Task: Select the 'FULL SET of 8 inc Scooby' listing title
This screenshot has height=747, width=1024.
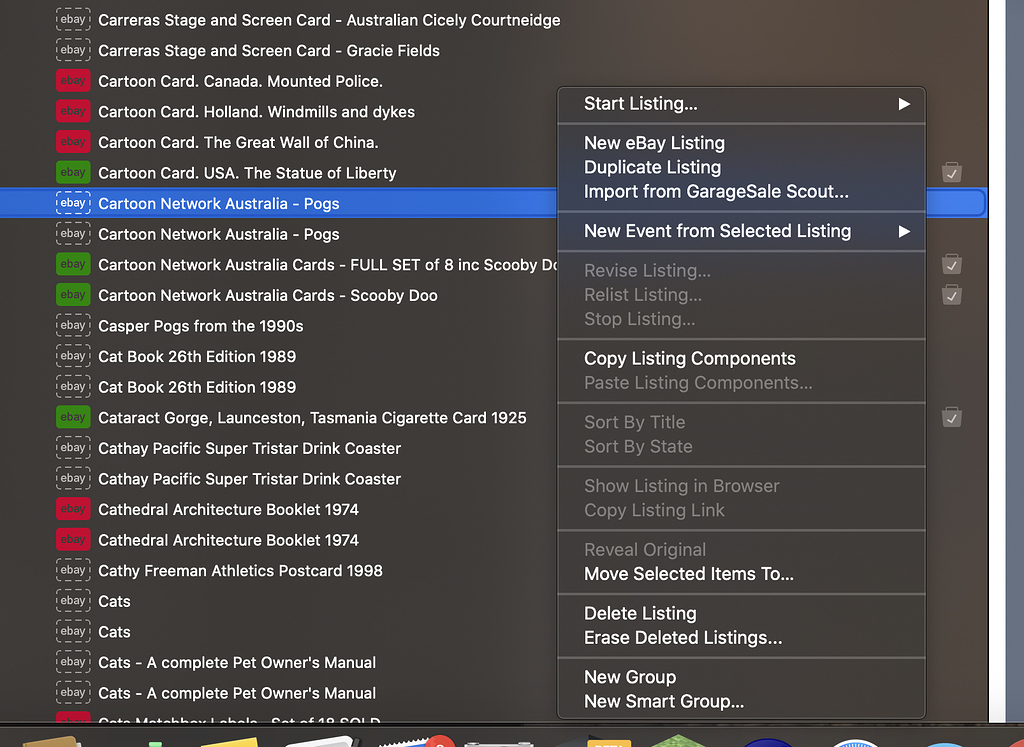Action: [x=327, y=264]
